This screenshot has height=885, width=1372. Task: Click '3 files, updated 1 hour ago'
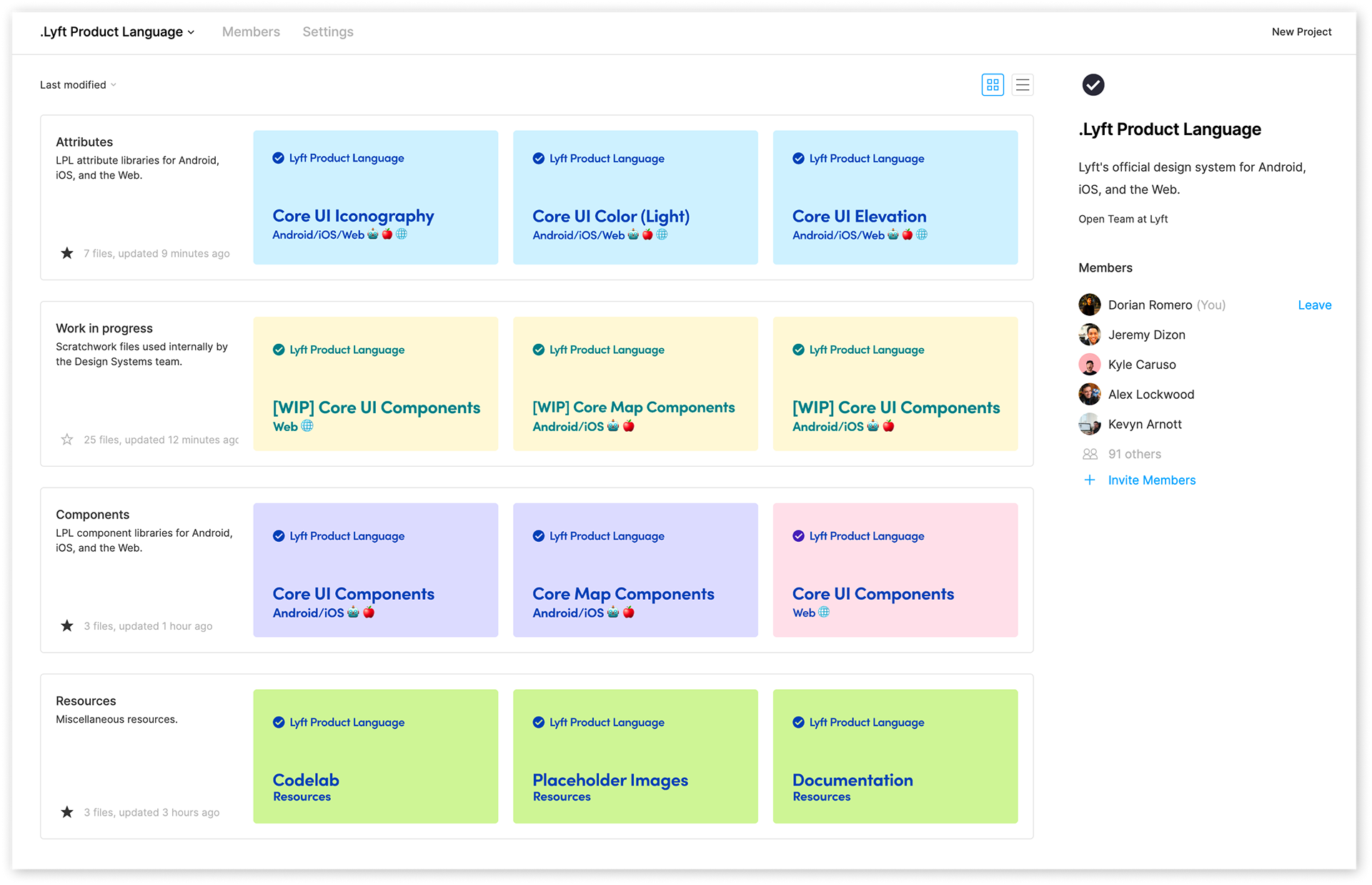click(x=148, y=626)
